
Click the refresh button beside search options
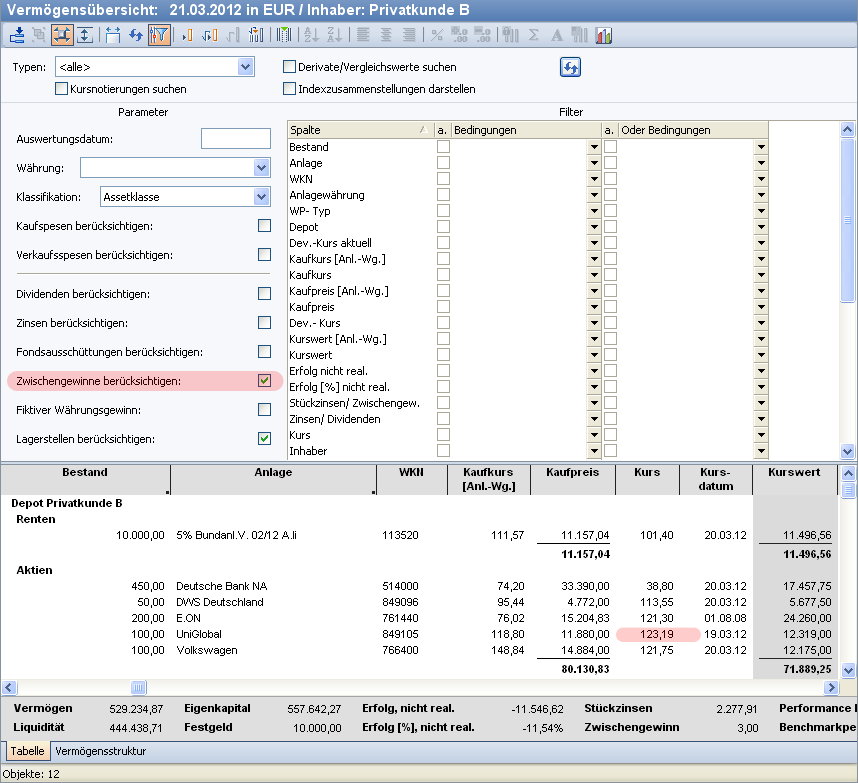570,67
